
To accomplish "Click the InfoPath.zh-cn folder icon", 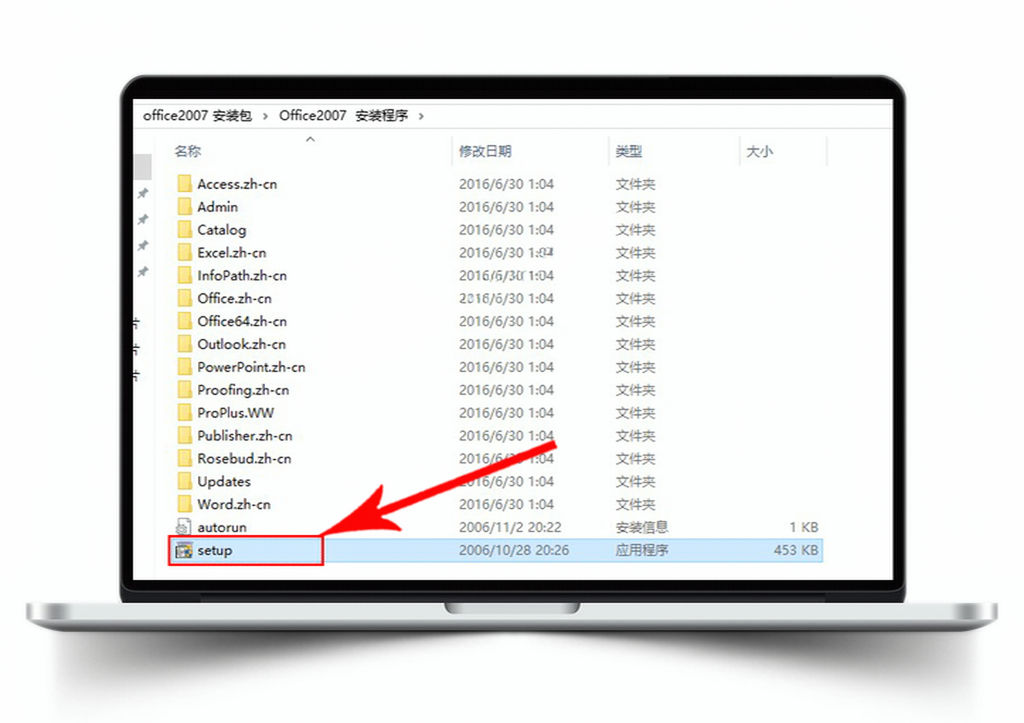I will click(184, 276).
